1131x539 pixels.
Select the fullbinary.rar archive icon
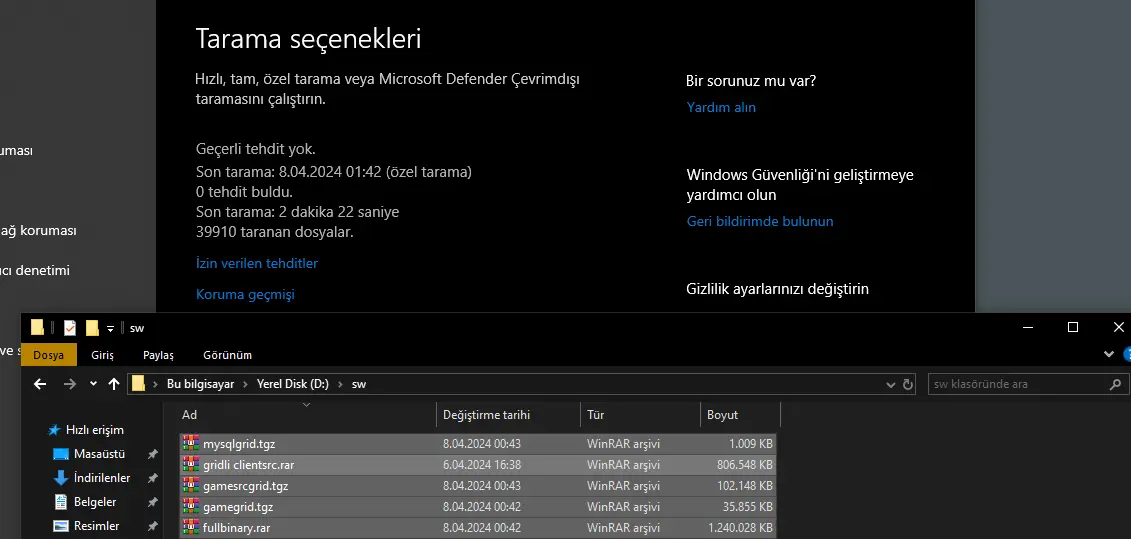click(x=190, y=526)
